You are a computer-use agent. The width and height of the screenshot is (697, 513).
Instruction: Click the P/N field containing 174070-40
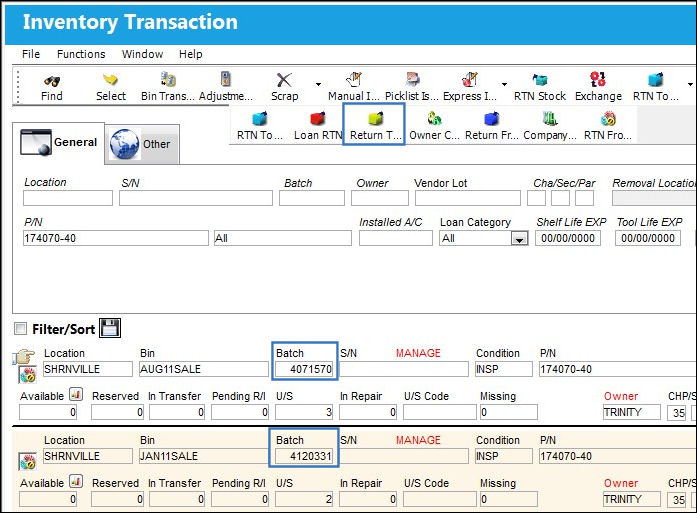116,238
